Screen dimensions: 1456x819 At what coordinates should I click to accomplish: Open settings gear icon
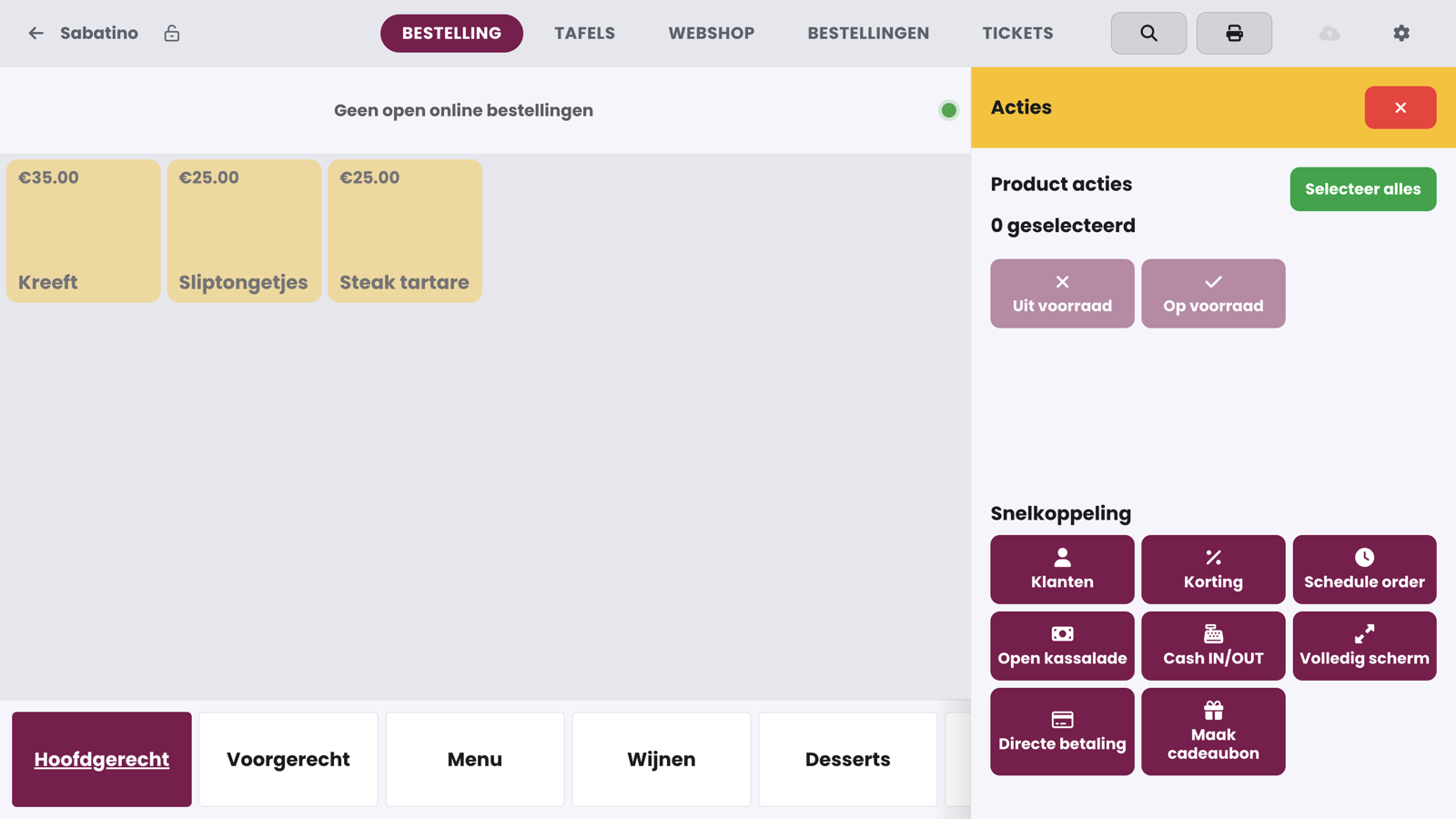1401,33
